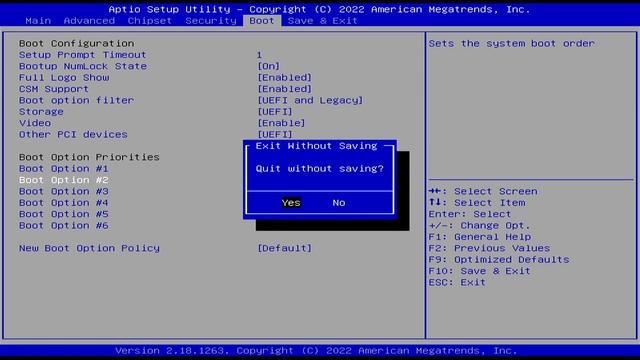Change New Boot Option Policy [Default] value
The image size is (640, 360).
click(x=284, y=248)
